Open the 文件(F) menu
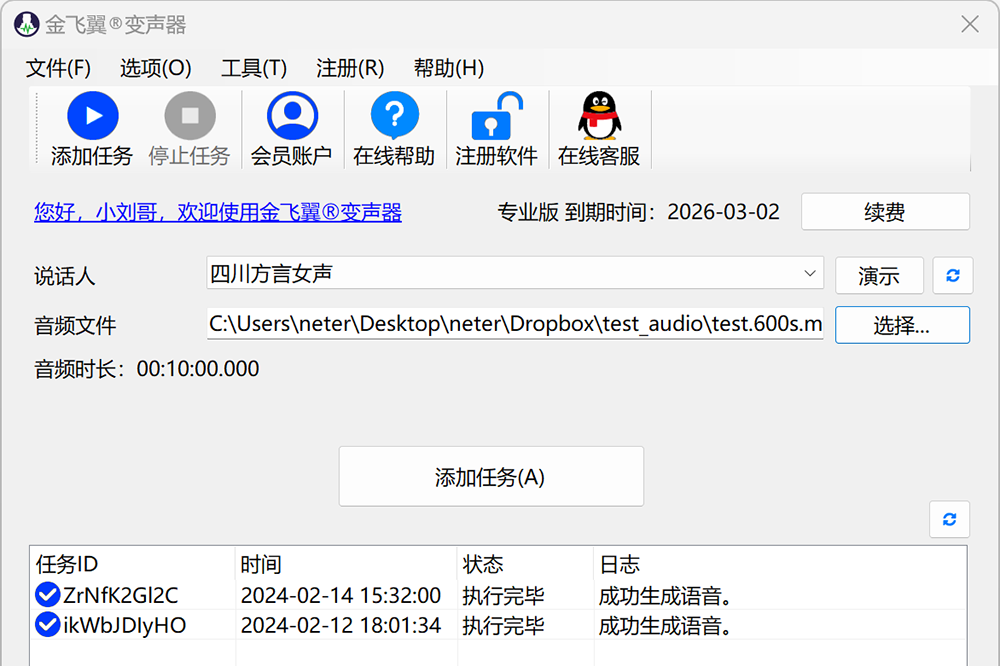The height and width of the screenshot is (666, 1000). coord(58,68)
